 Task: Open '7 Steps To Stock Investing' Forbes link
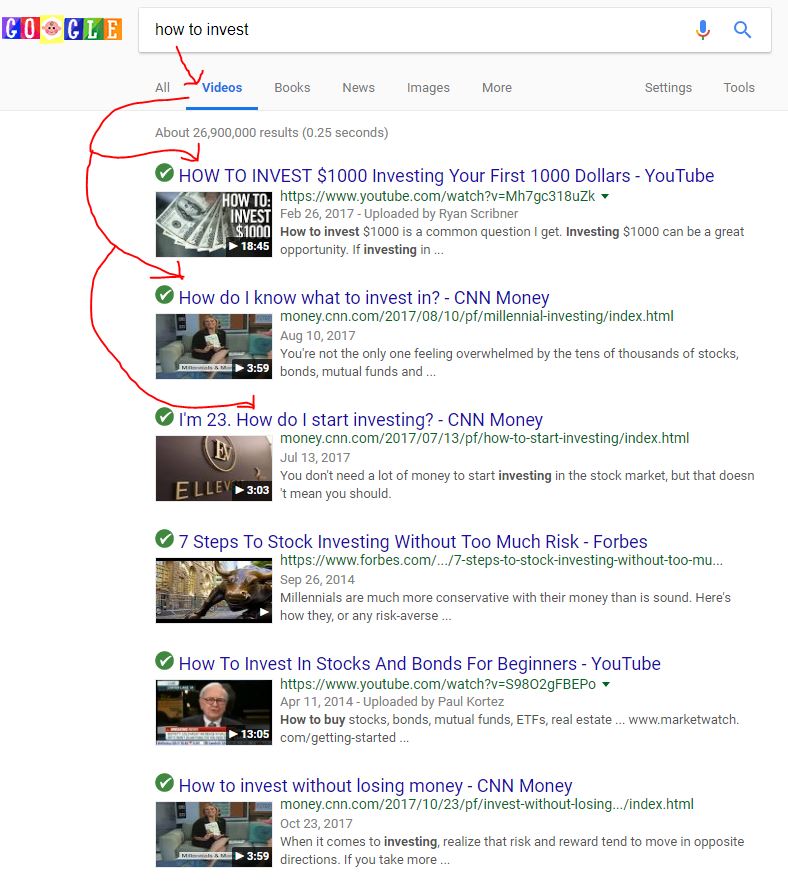click(413, 542)
